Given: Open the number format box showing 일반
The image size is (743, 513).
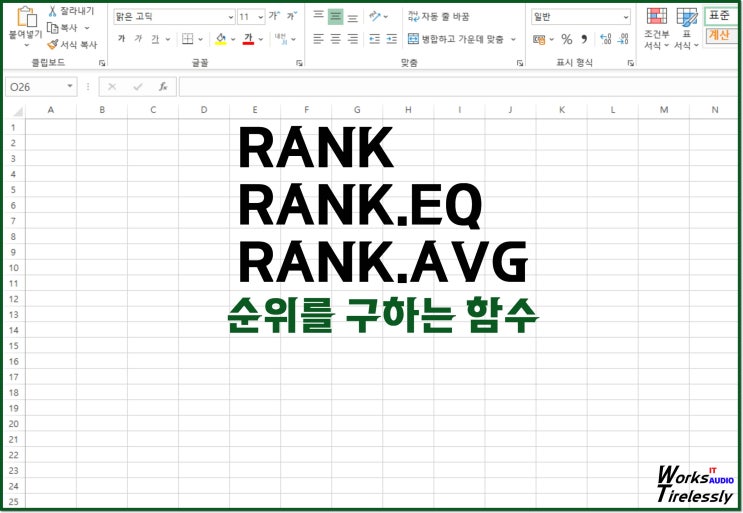Looking at the screenshot, I should (x=581, y=17).
